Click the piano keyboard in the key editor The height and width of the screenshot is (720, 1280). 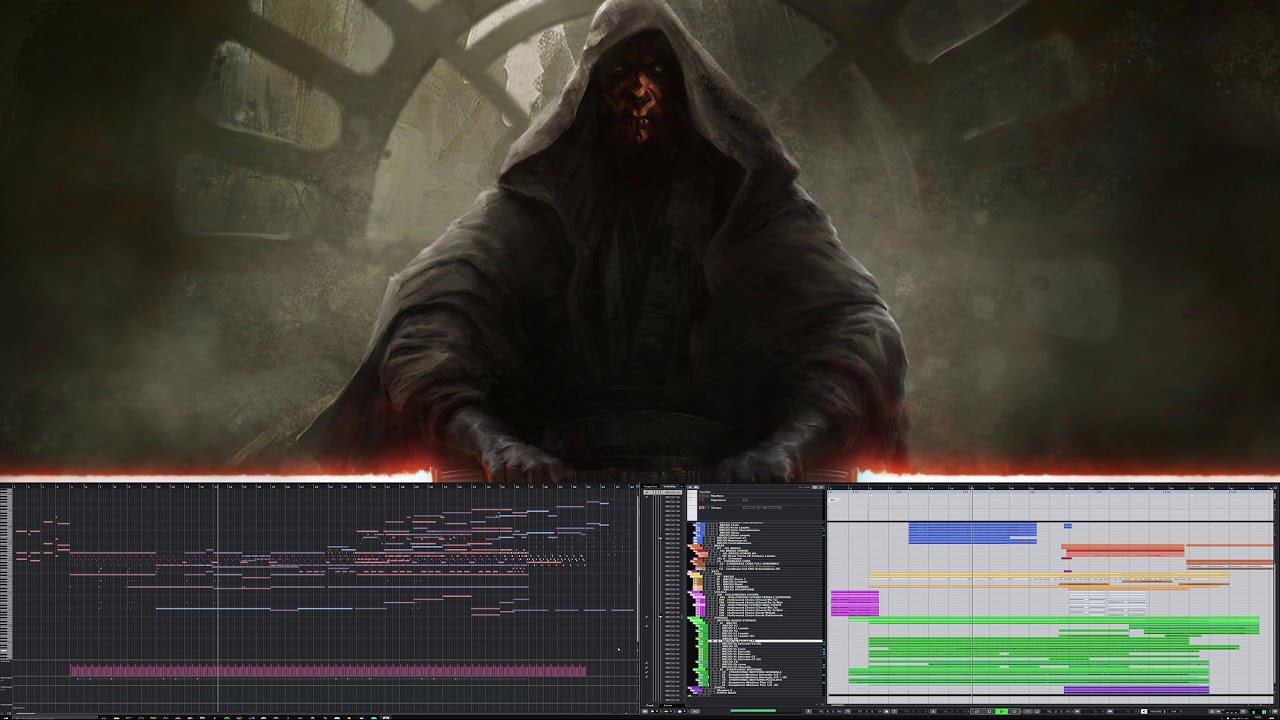(x=6, y=572)
